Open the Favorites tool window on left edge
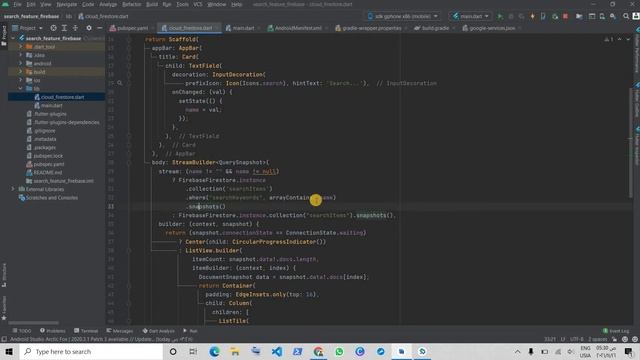Viewport: 640px width, 360px height. pos(4,308)
